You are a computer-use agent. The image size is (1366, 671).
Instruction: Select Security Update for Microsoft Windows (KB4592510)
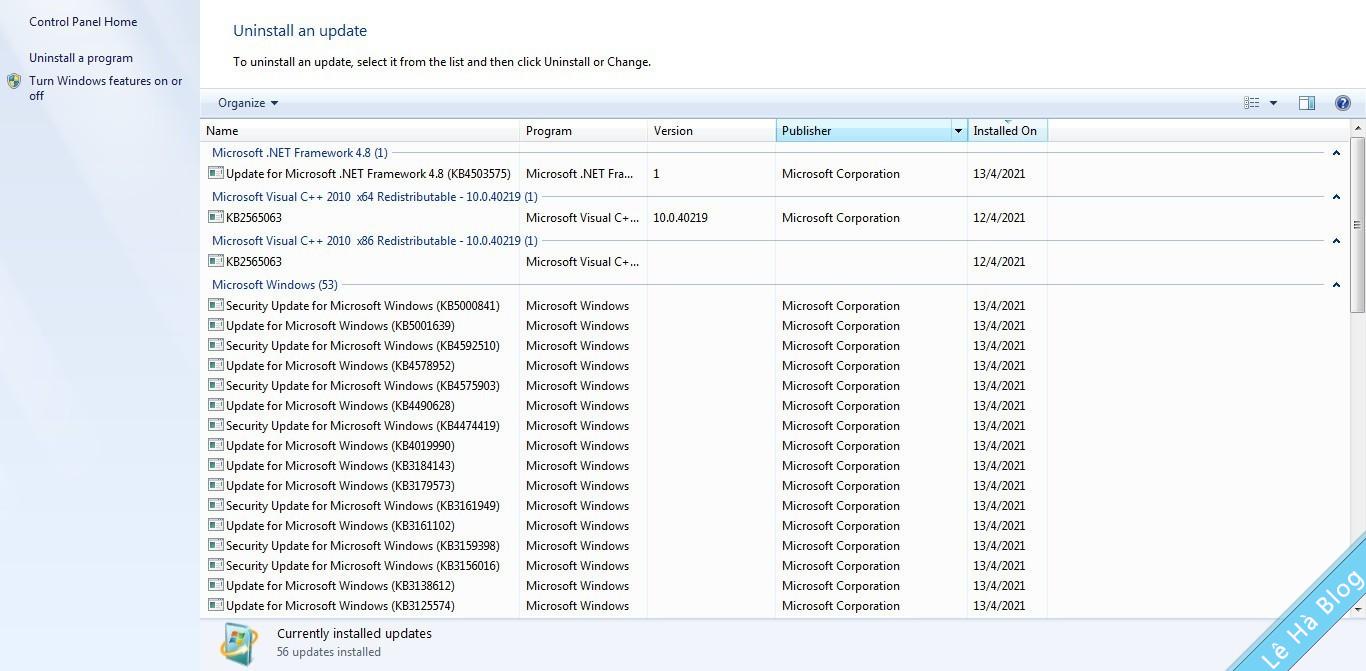point(363,346)
